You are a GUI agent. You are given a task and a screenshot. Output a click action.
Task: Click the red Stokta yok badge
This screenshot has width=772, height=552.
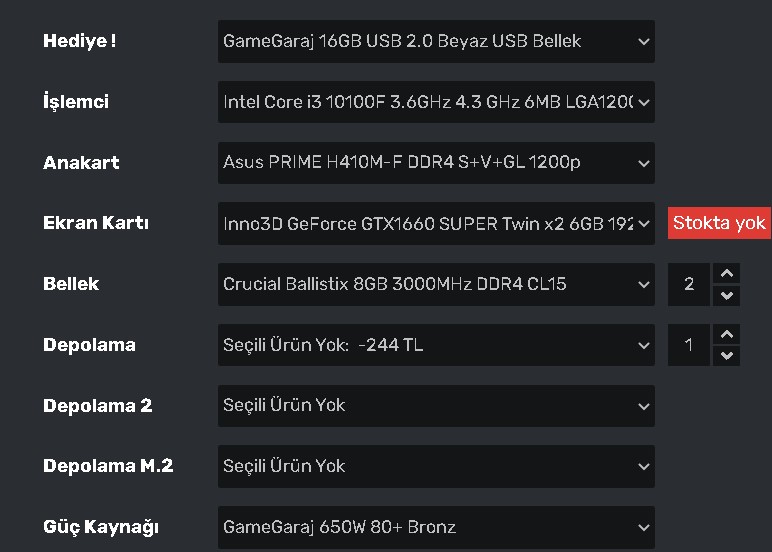click(x=719, y=223)
